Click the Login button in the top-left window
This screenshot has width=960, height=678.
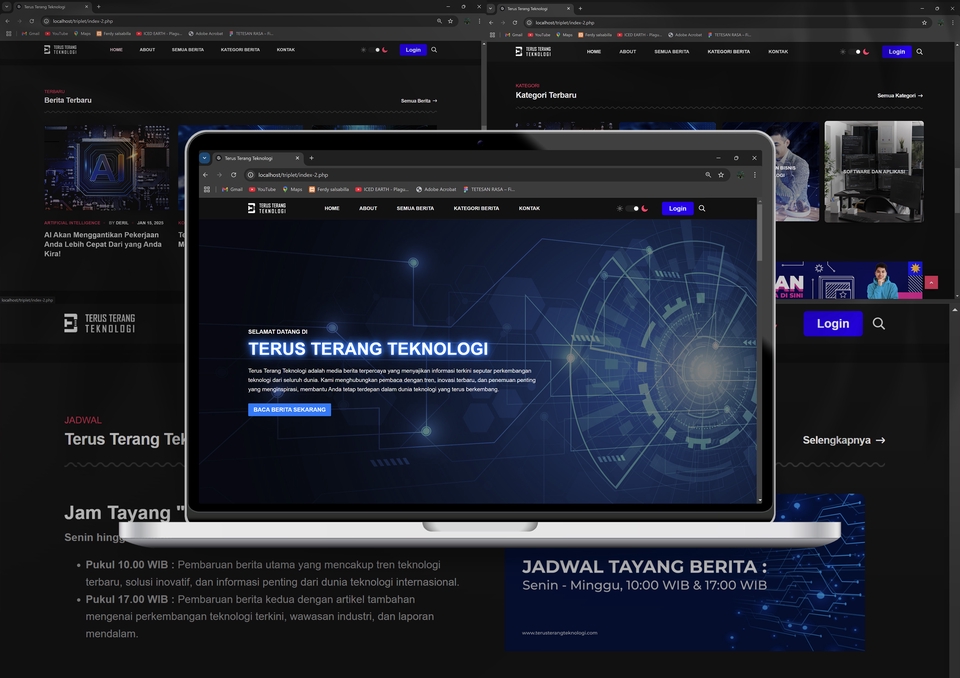coord(413,50)
